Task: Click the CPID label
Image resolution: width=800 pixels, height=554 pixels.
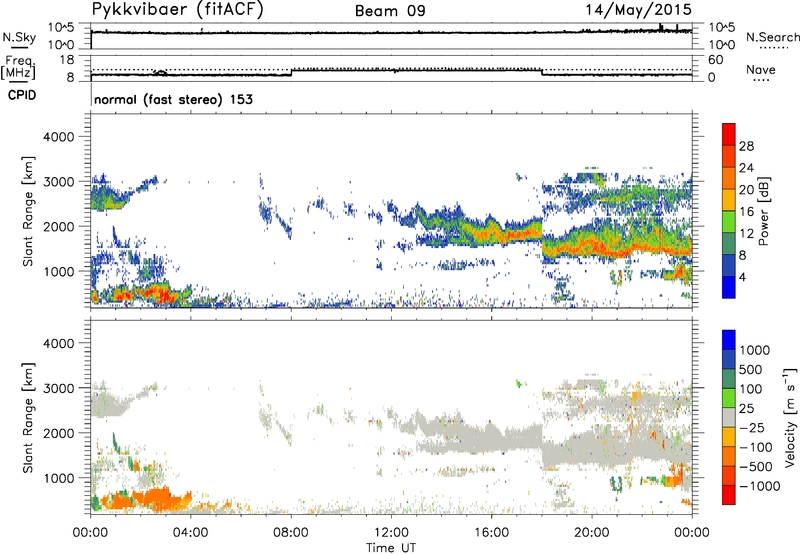Action: coord(22,95)
